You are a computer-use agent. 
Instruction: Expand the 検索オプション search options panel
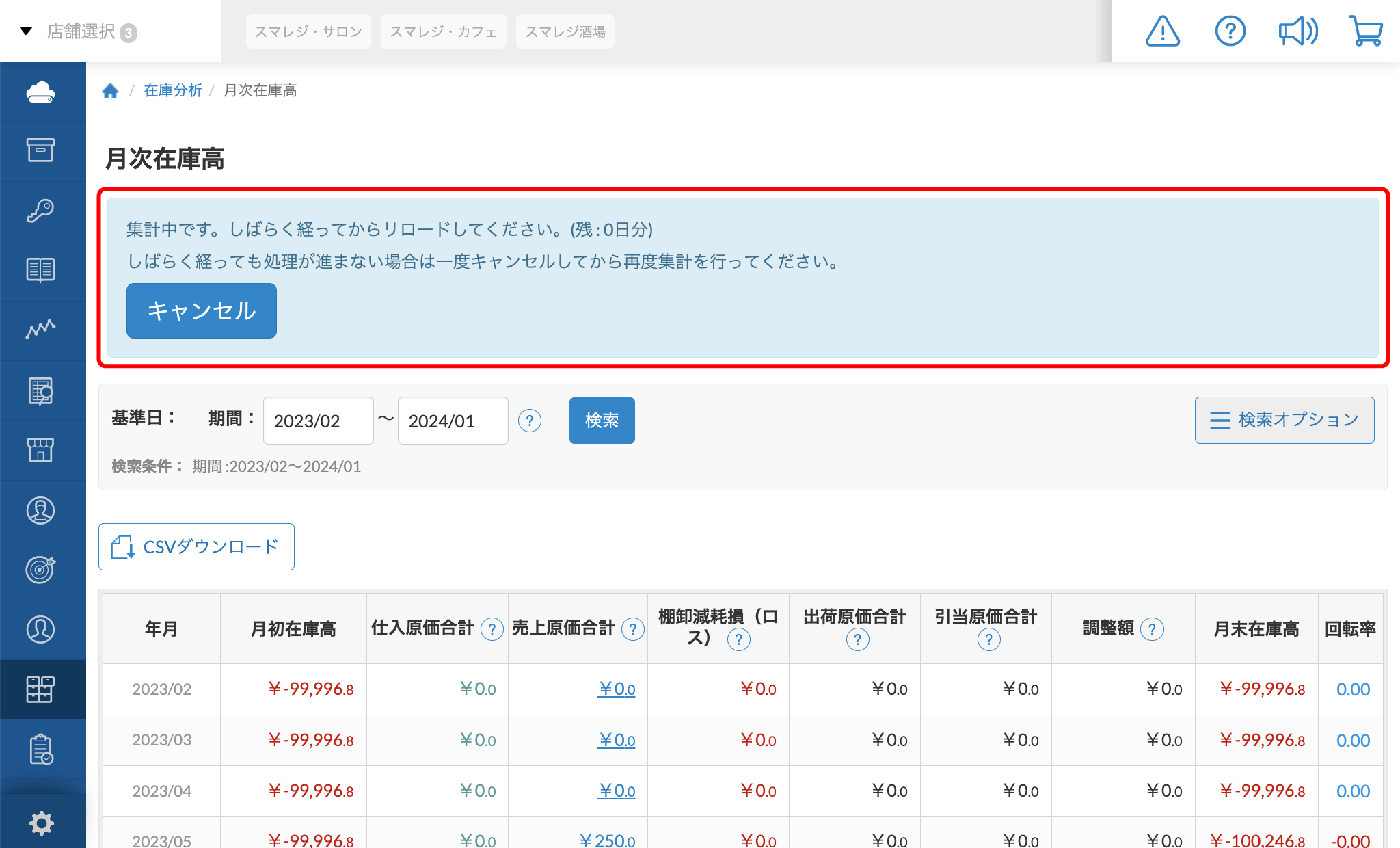point(1284,420)
